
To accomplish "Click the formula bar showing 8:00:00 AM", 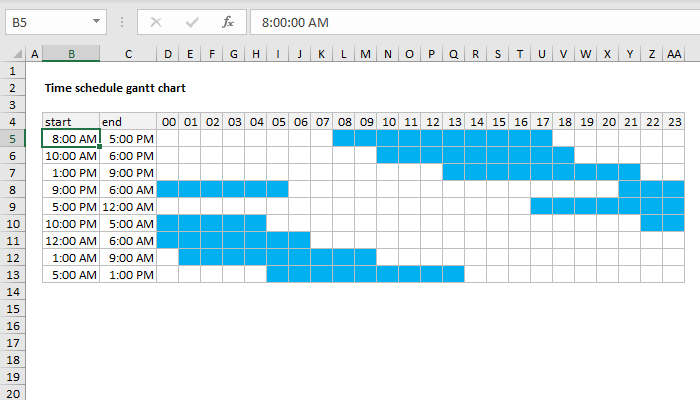I will (x=475, y=22).
